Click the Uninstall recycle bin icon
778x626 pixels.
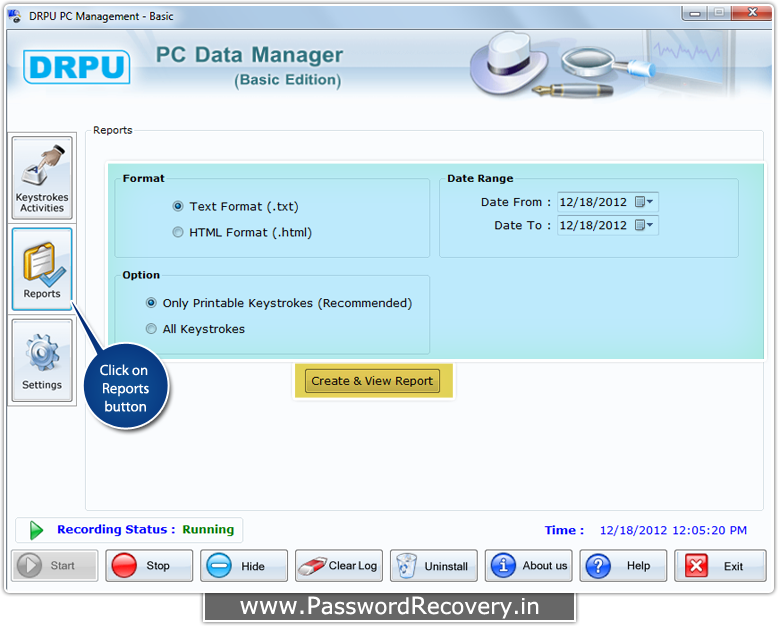pyautogui.click(x=407, y=566)
